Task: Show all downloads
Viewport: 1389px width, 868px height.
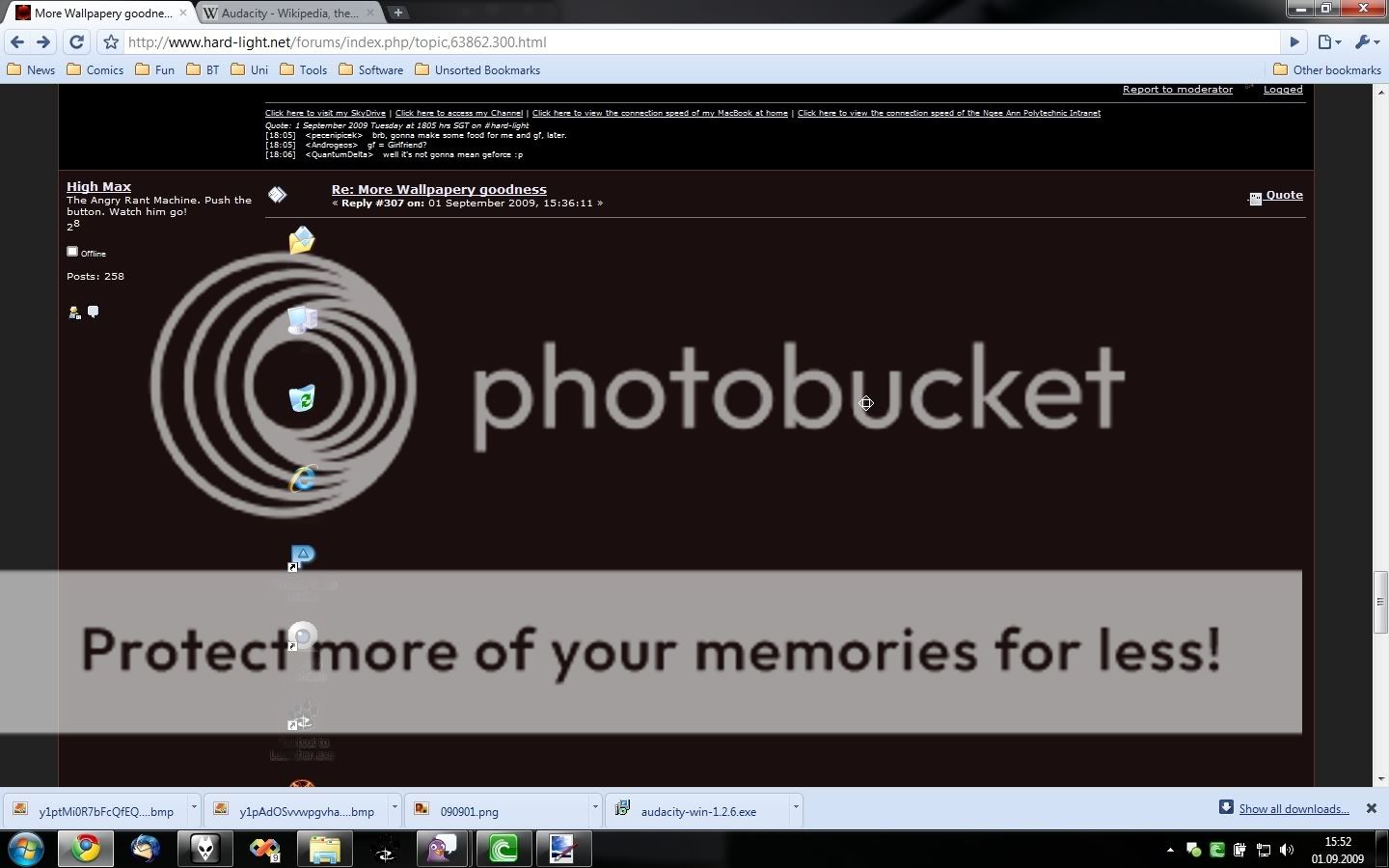Action: 1294,809
